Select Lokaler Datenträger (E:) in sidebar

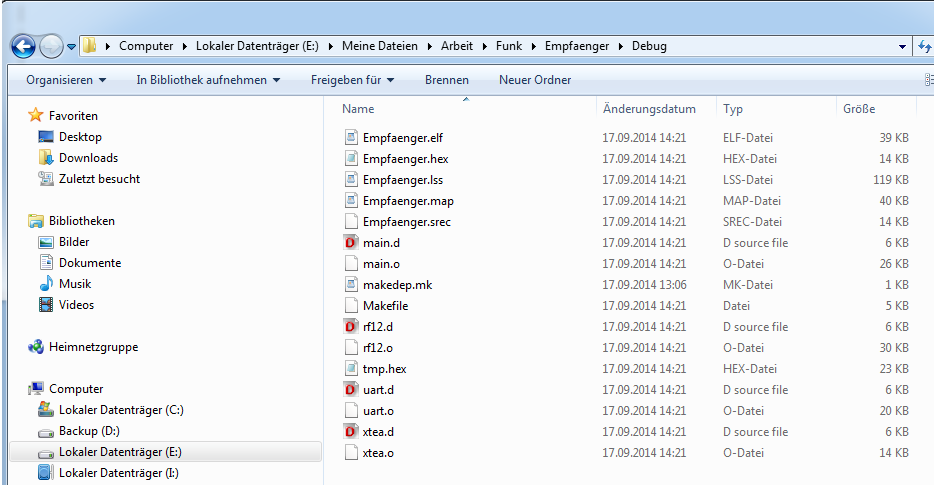[x=166, y=452]
